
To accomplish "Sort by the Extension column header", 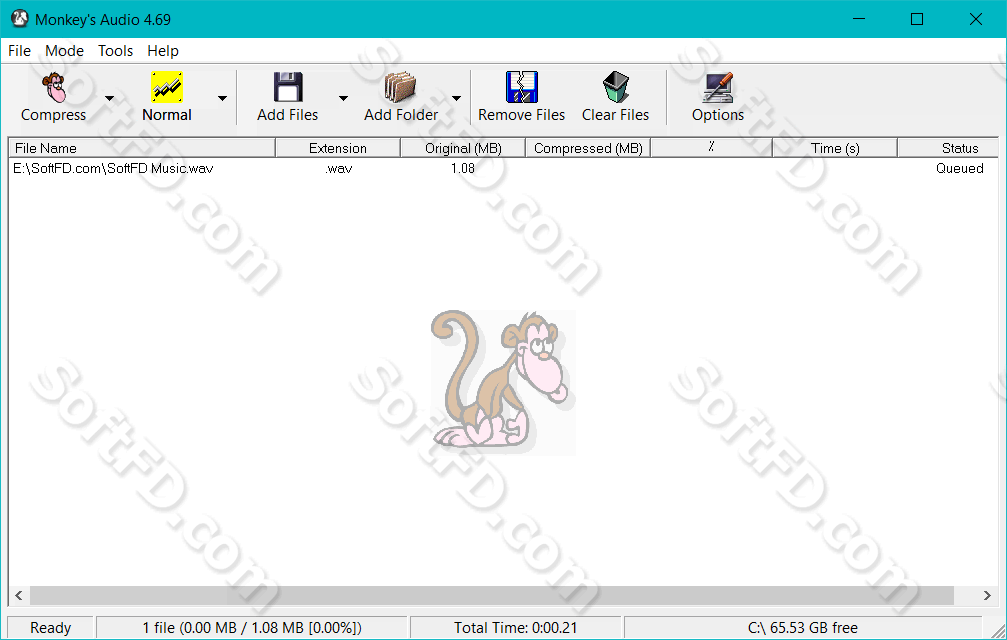I will [338, 148].
